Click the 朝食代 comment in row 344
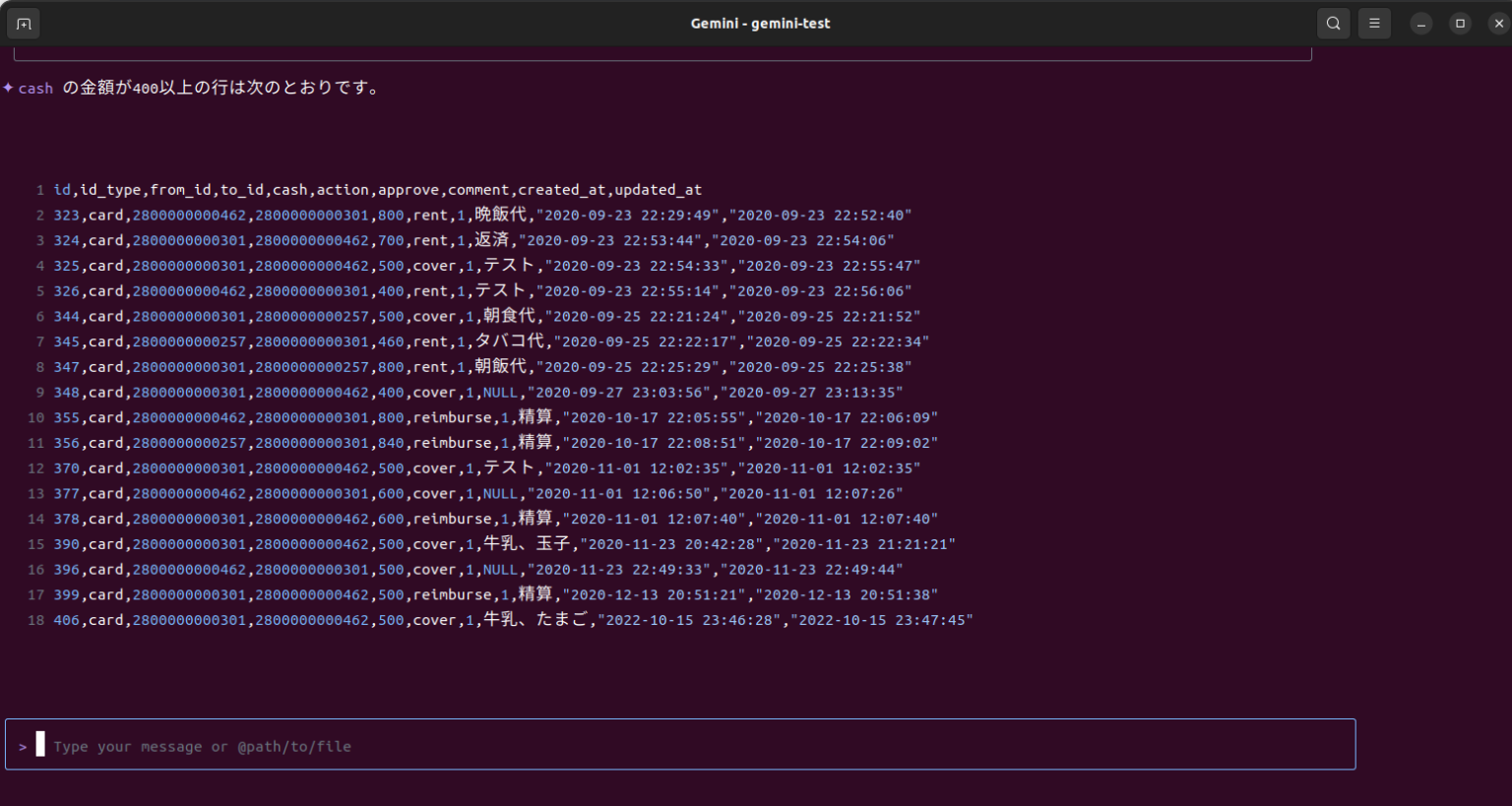The image size is (1512, 806). point(509,316)
